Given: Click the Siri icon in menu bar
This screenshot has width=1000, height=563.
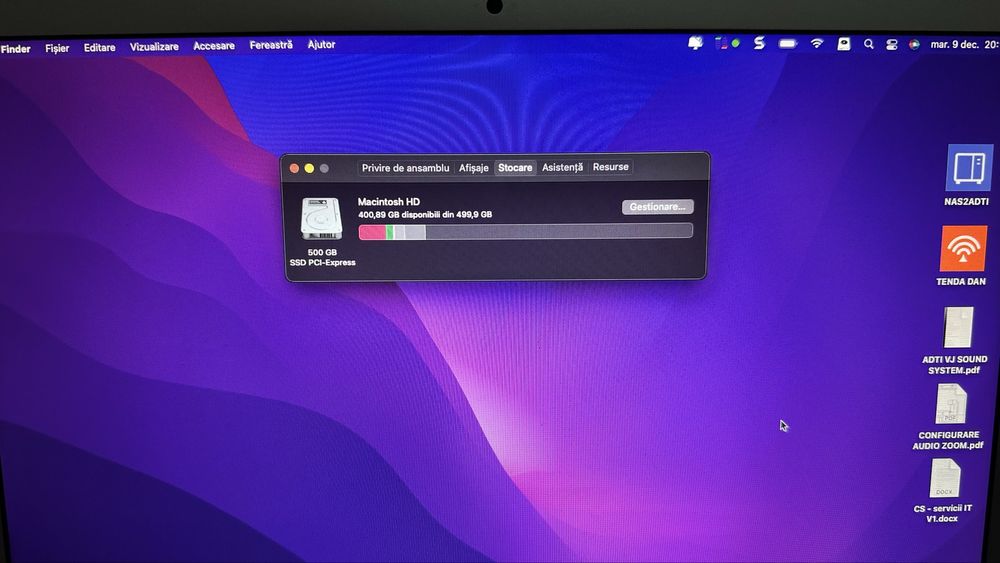Looking at the screenshot, I should pos(915,45).
